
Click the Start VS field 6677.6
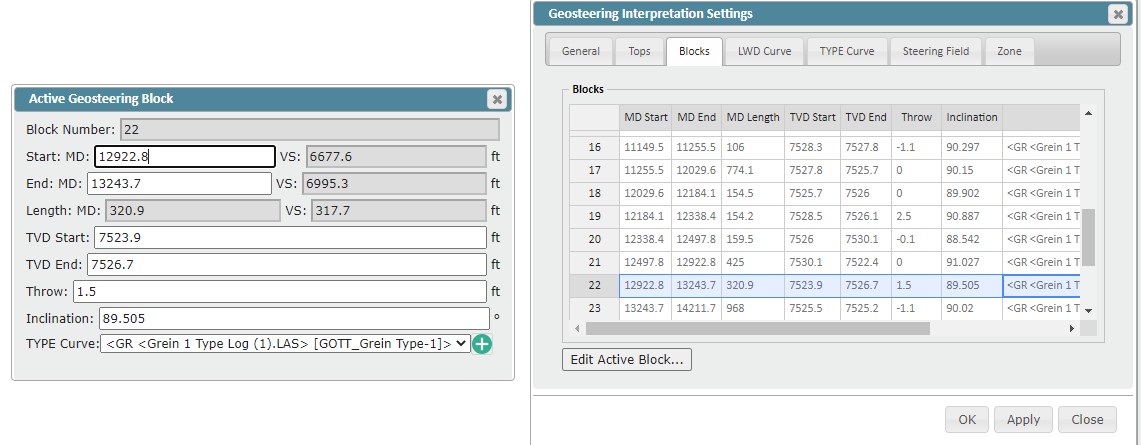(x=396, y=156)
